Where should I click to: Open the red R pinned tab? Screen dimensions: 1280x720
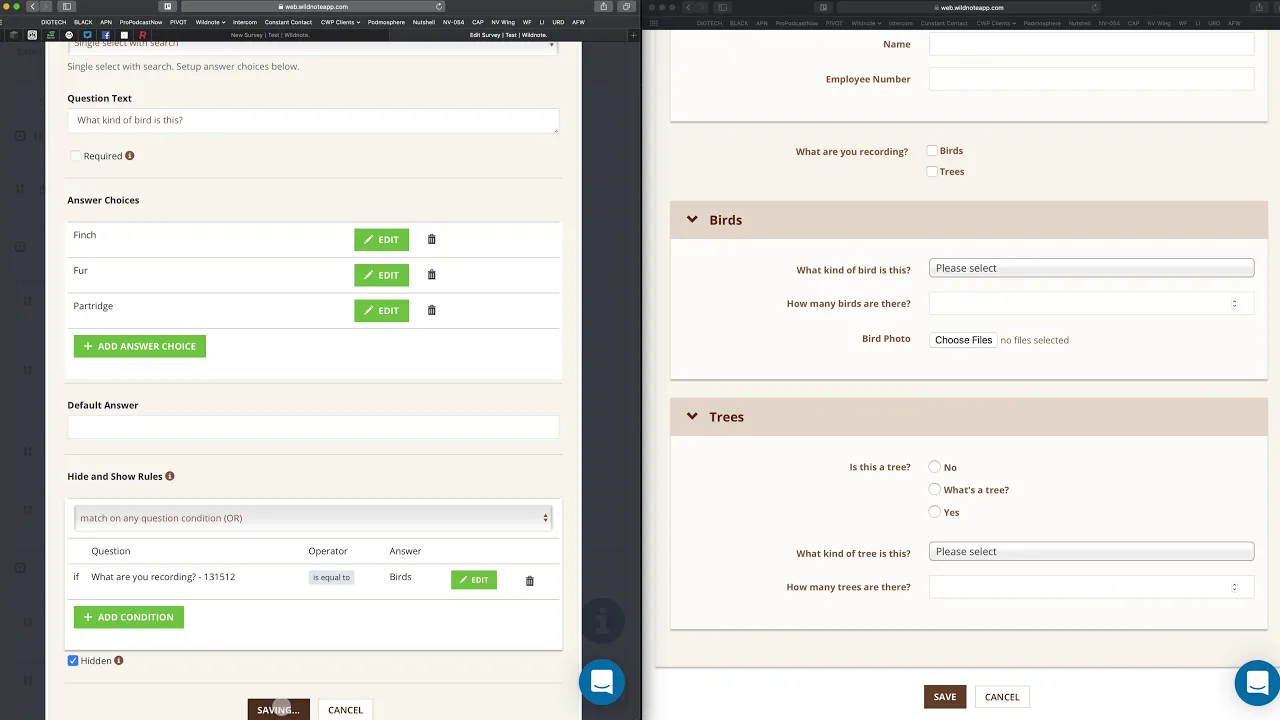142,35
